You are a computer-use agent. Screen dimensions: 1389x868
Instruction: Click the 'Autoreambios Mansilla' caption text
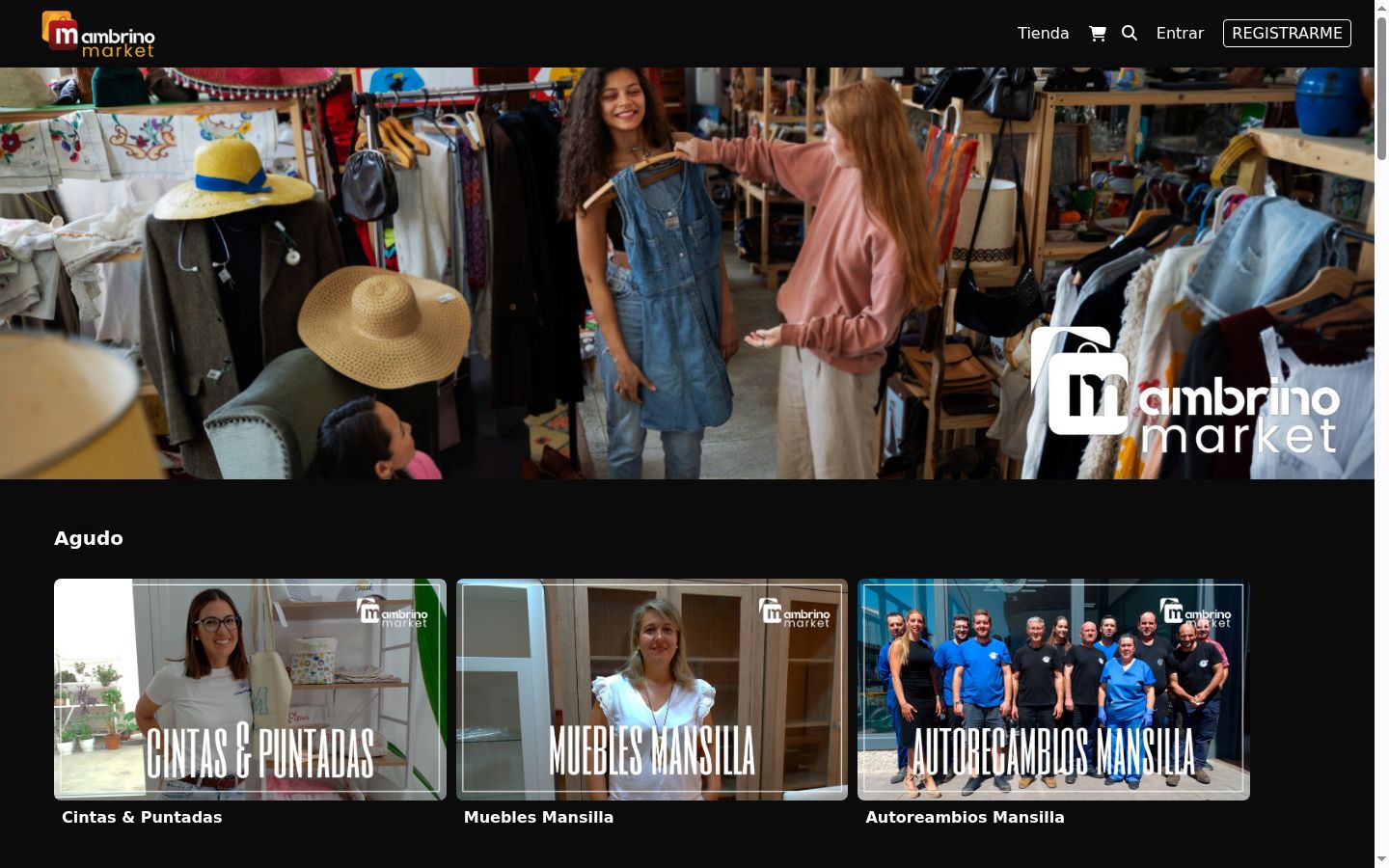click(965, 817)
